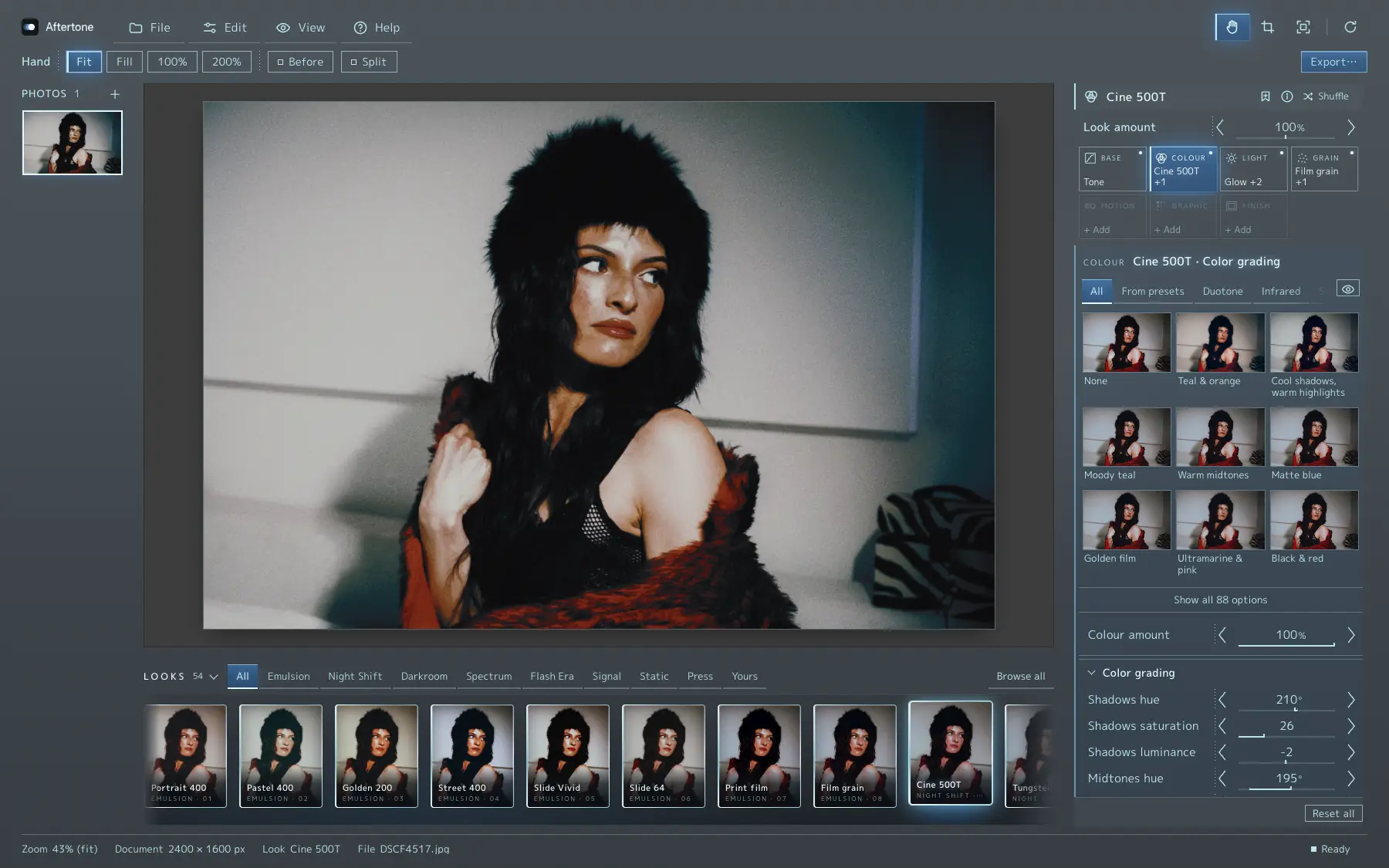
Task: Toggle colour layer visibility eye
Action: [1347, 289]
